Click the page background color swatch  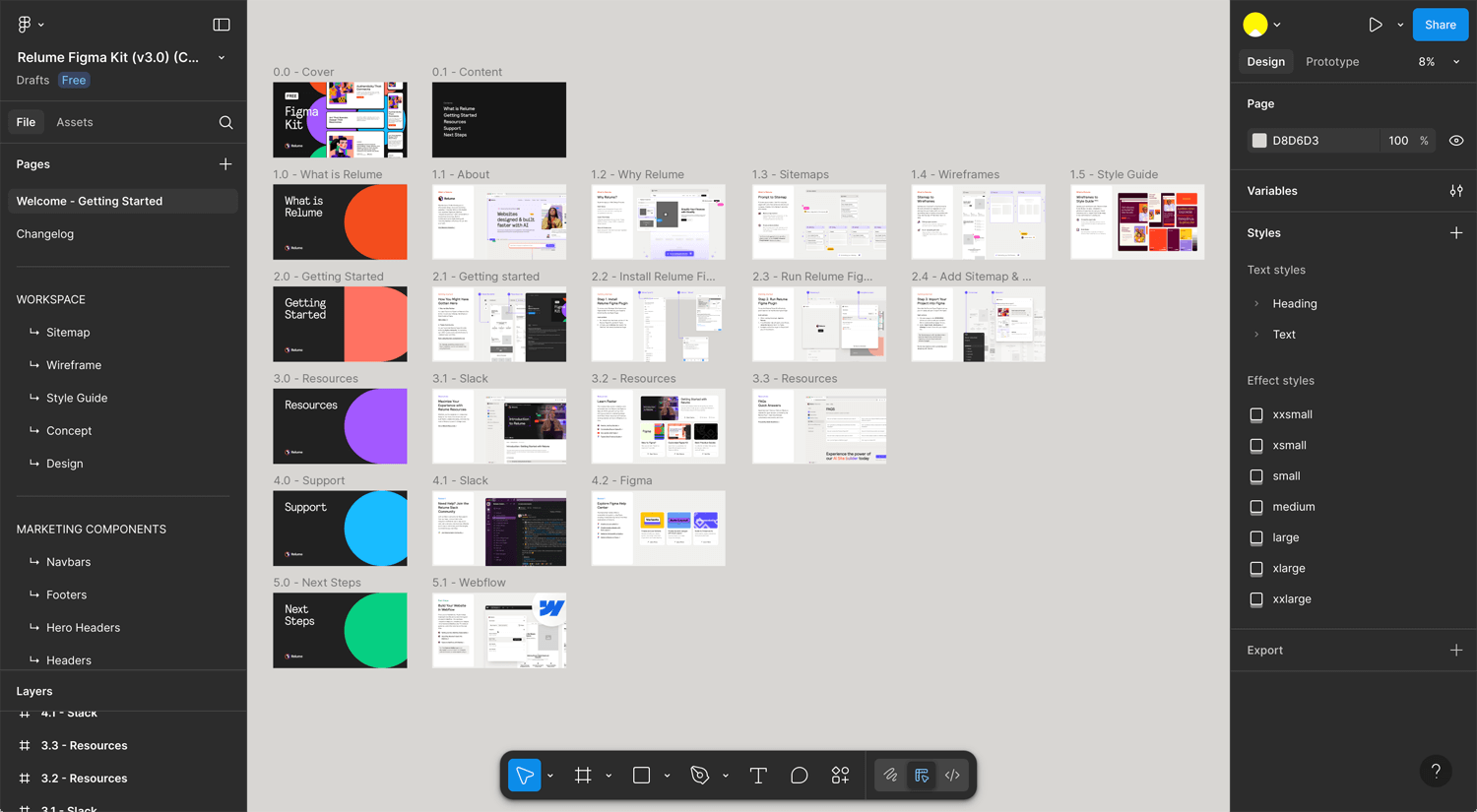click(1259, 141)
